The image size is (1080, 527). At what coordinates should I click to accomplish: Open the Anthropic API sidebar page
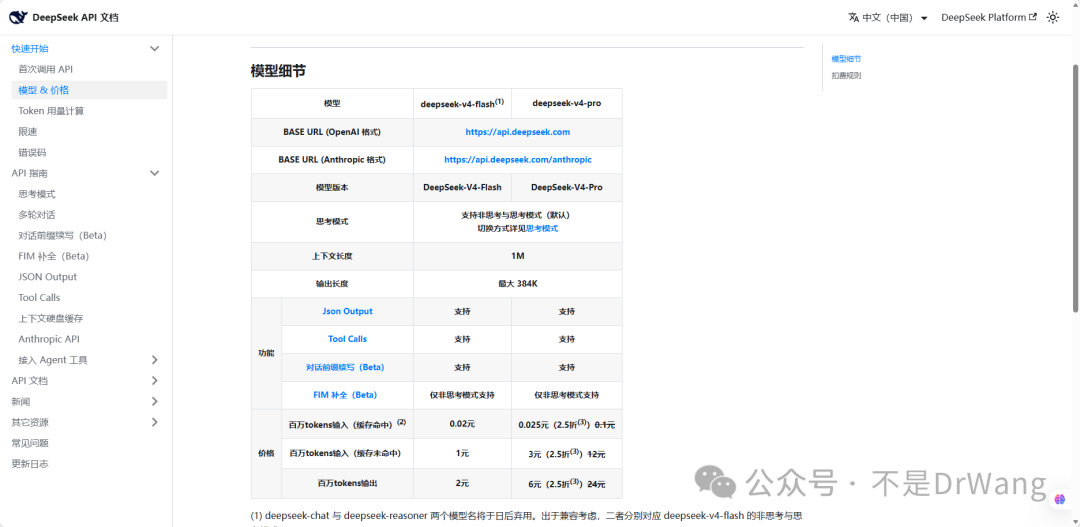[x=49, y=339]
